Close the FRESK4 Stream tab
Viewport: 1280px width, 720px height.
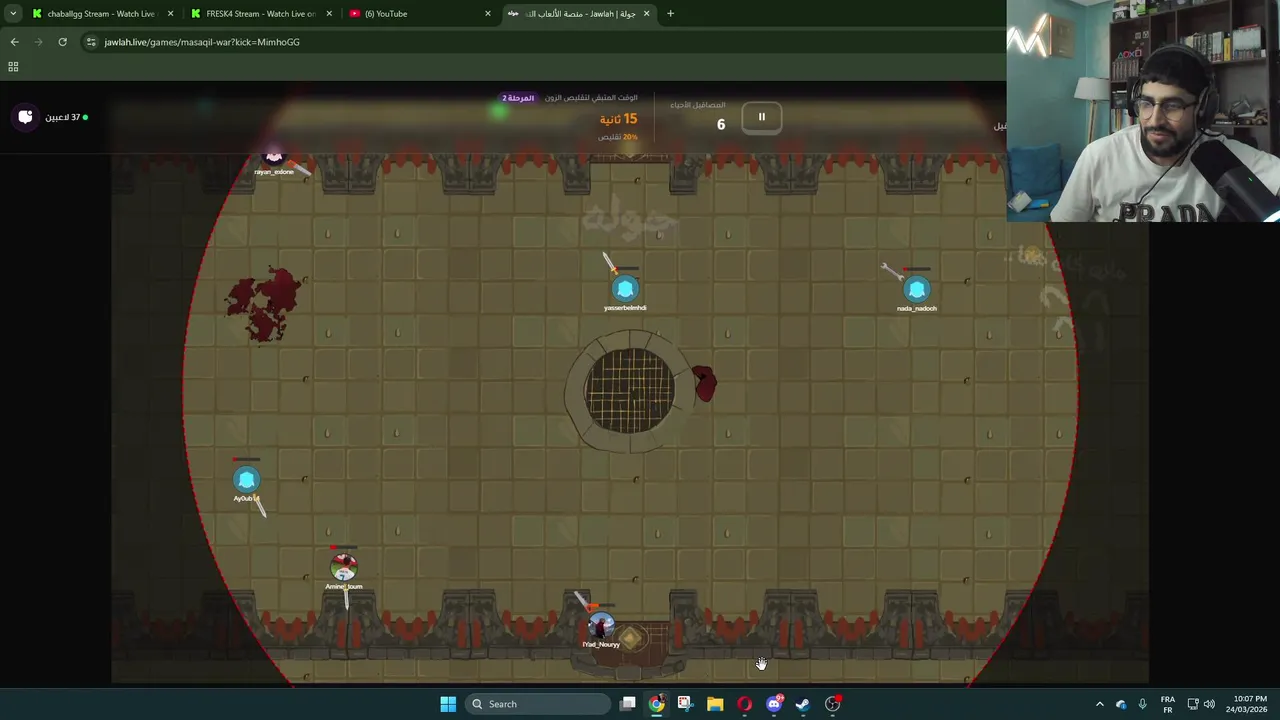(x=329, y=14)
